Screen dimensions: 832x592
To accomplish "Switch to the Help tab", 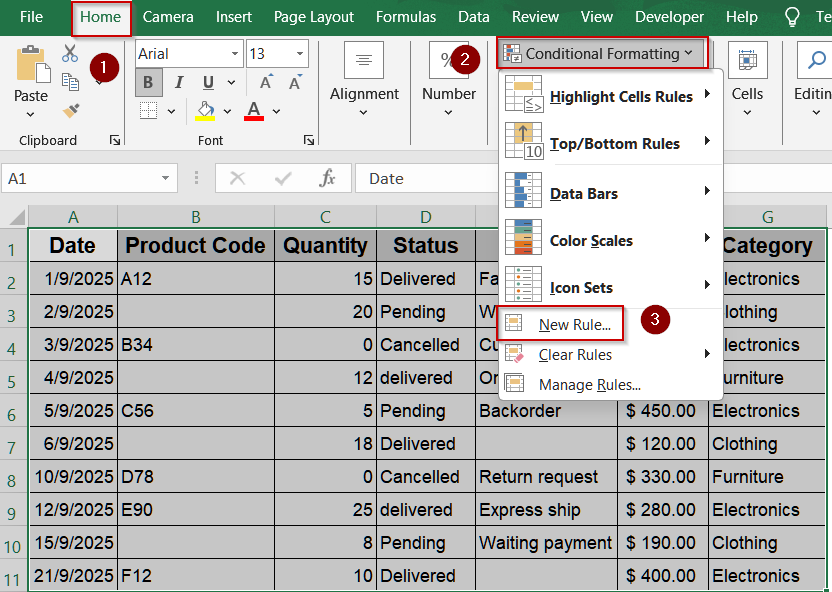I will [x=741, y=17].
